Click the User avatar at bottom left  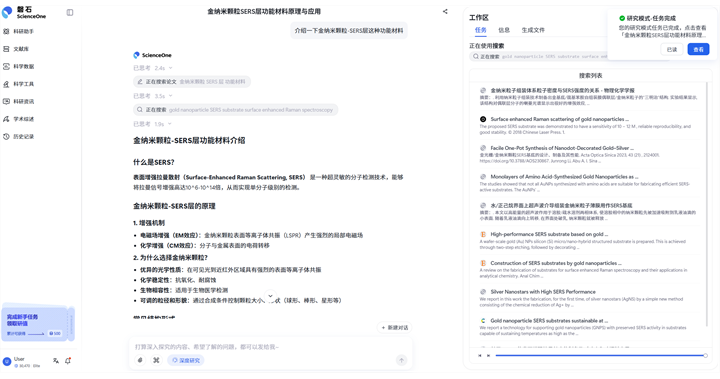7,362
